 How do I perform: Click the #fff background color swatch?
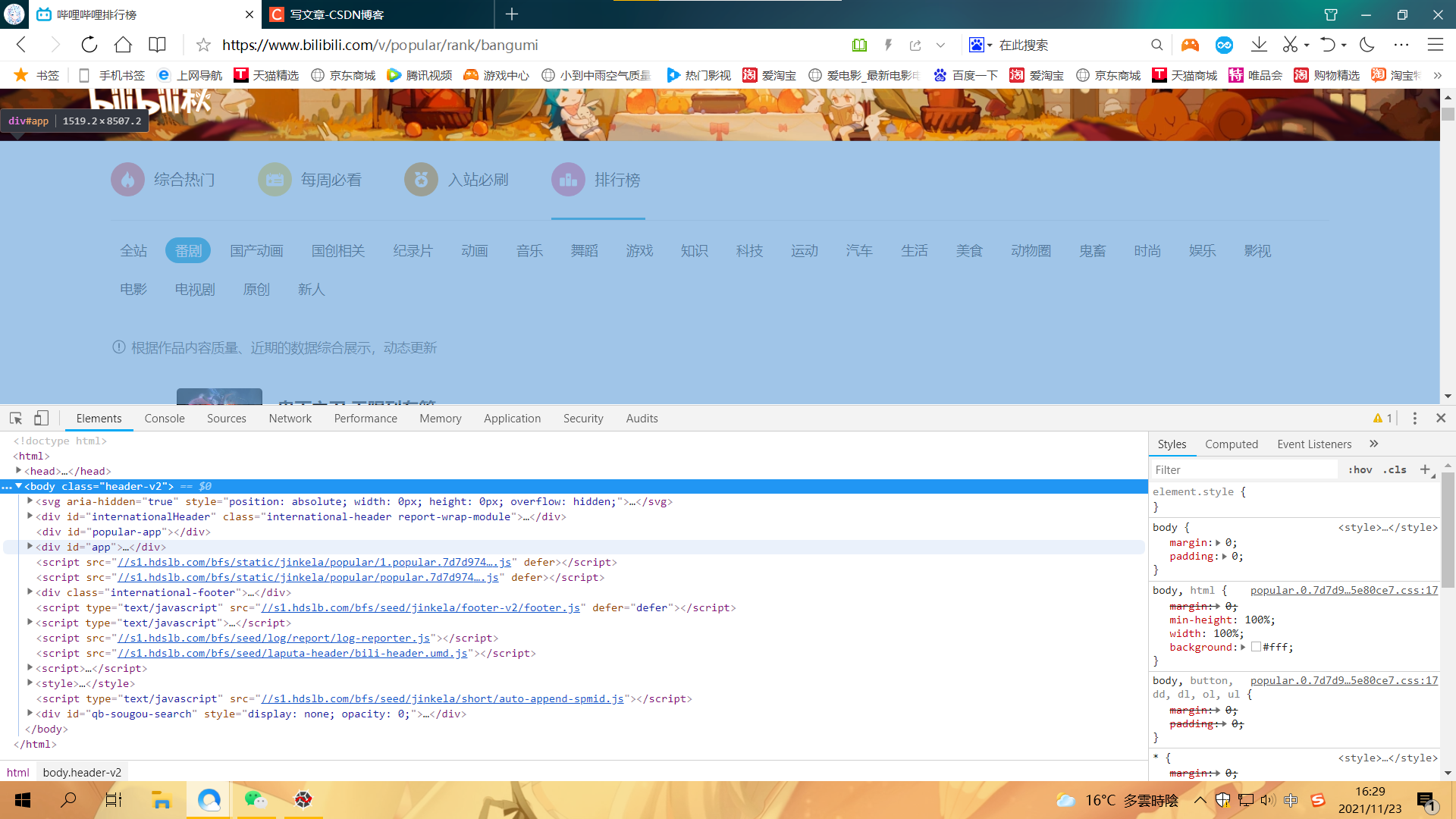coord(1256,647)
